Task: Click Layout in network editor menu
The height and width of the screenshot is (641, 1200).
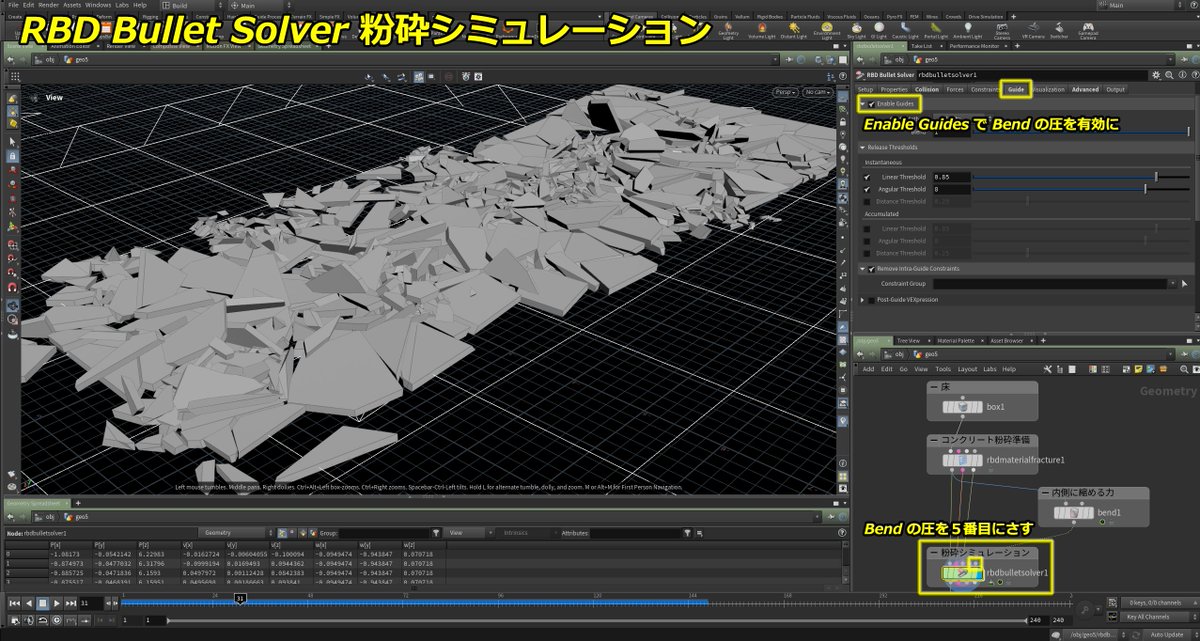Action: click(x=967, y=369)
